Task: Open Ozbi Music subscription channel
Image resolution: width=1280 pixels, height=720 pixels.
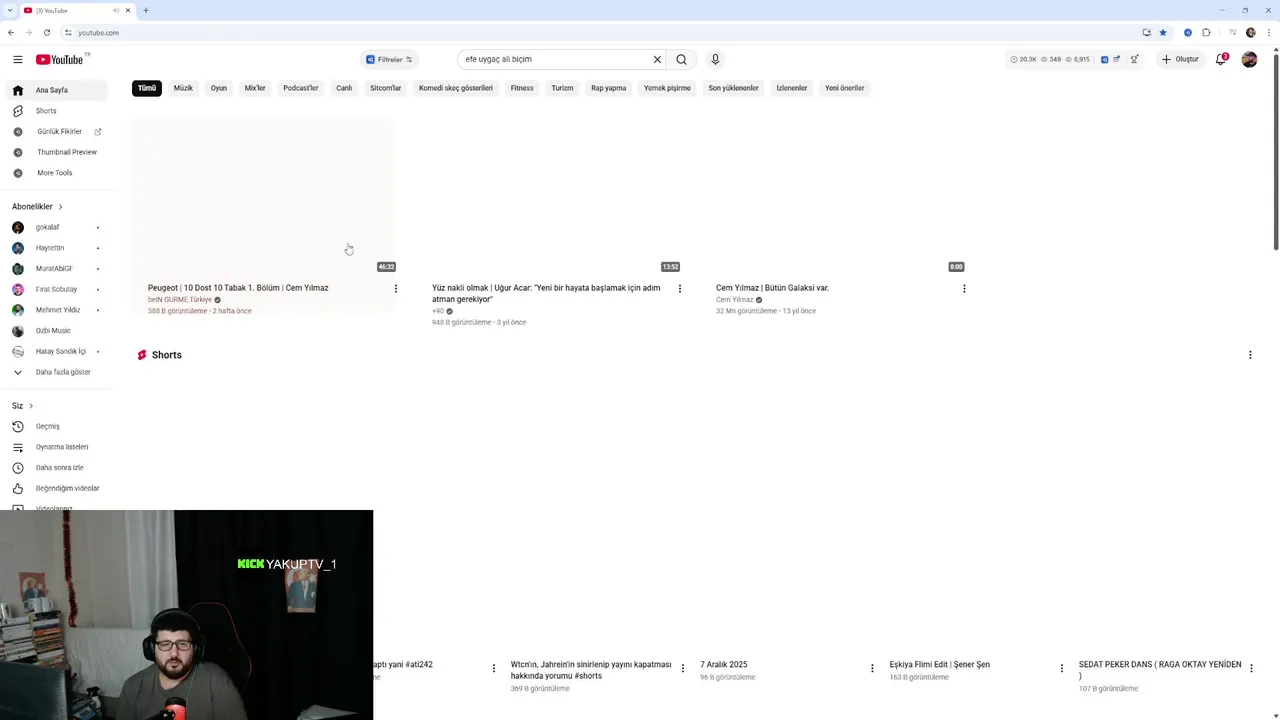Action: [57, 331]
